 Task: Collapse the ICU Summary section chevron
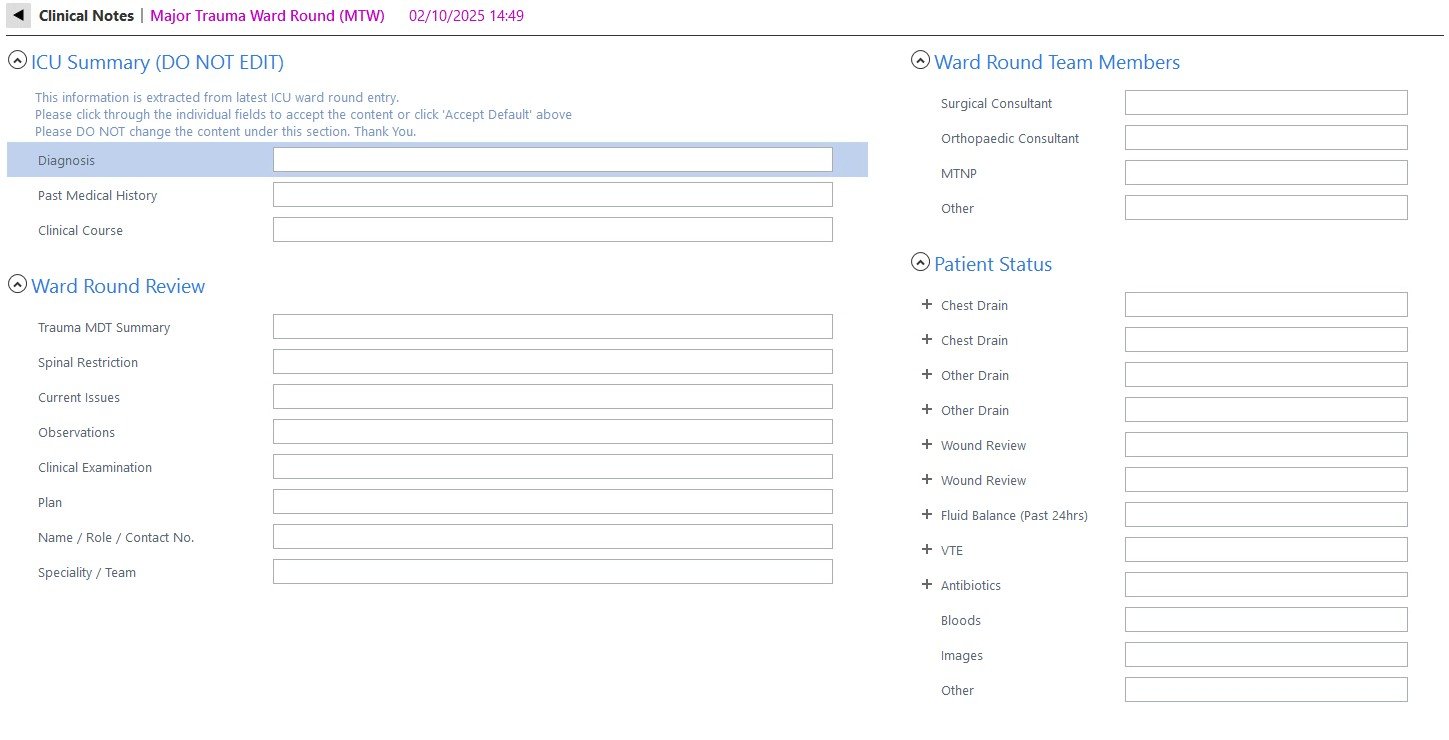point(17,60)
